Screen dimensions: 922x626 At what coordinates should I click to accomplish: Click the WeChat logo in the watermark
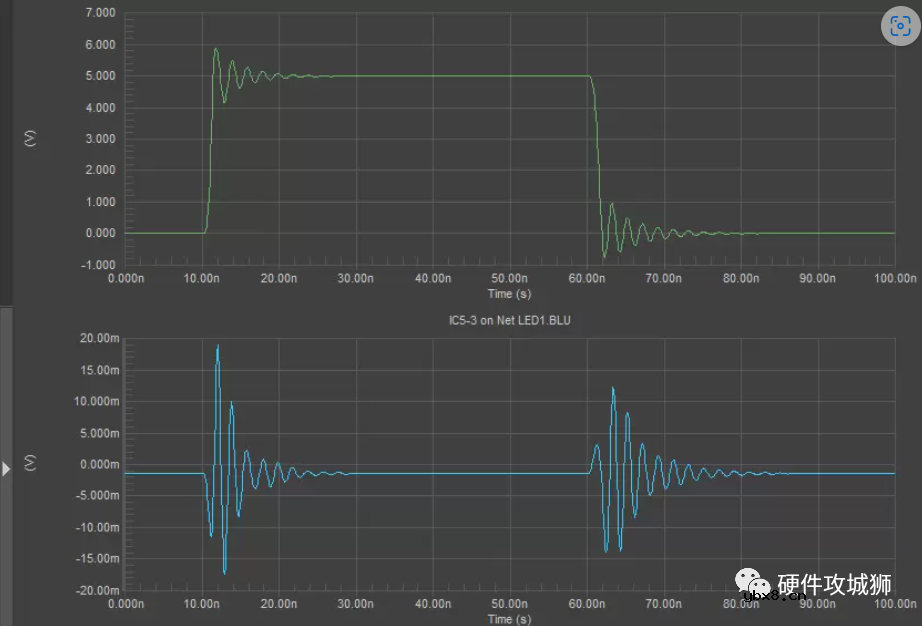click(x=754, y=585)
